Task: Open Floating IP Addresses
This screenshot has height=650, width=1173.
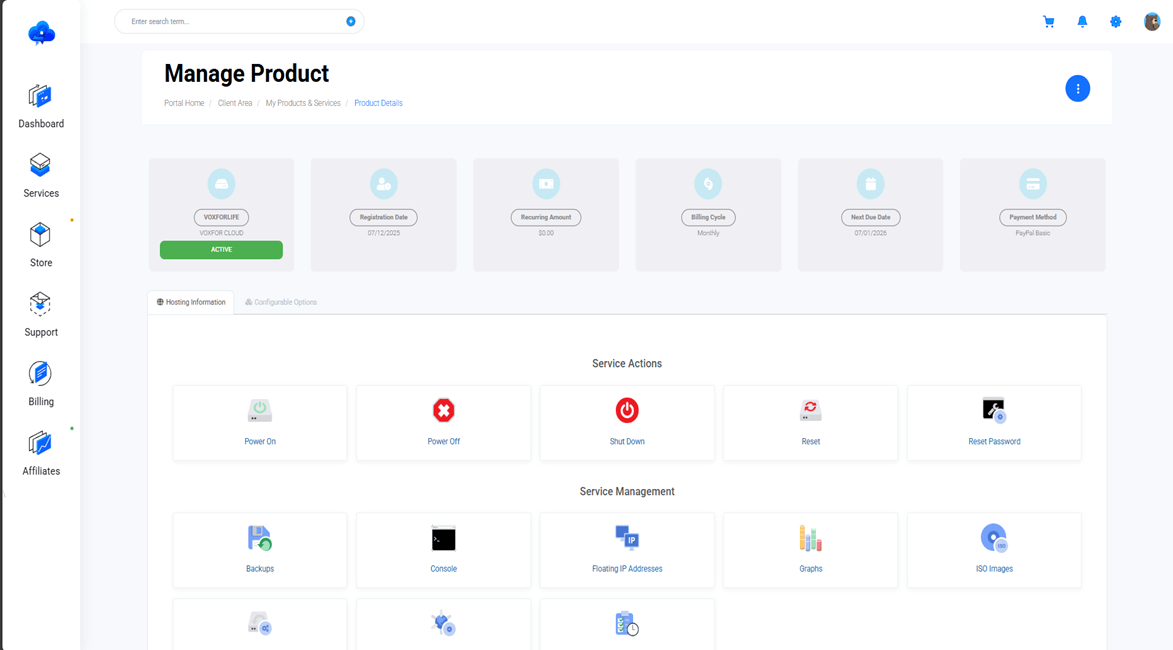Action: point(627,539)
